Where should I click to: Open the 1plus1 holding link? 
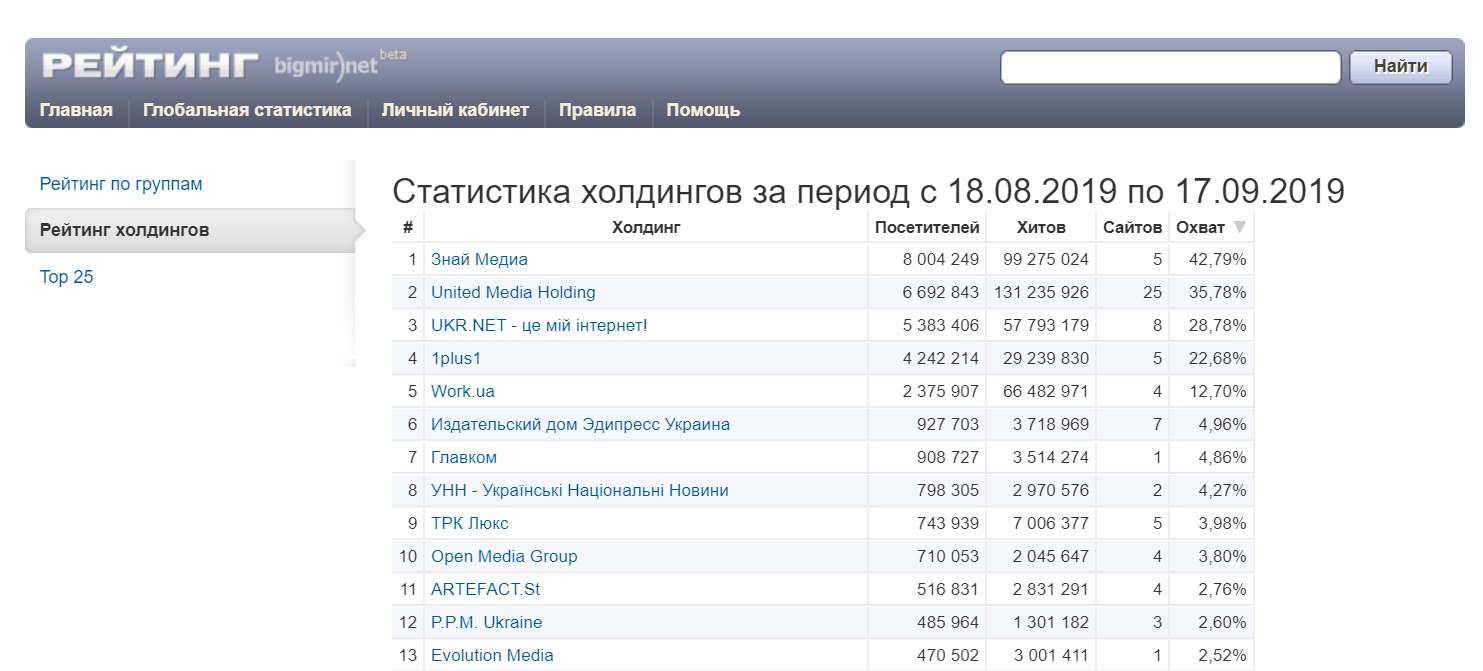(x=456, y=358)
